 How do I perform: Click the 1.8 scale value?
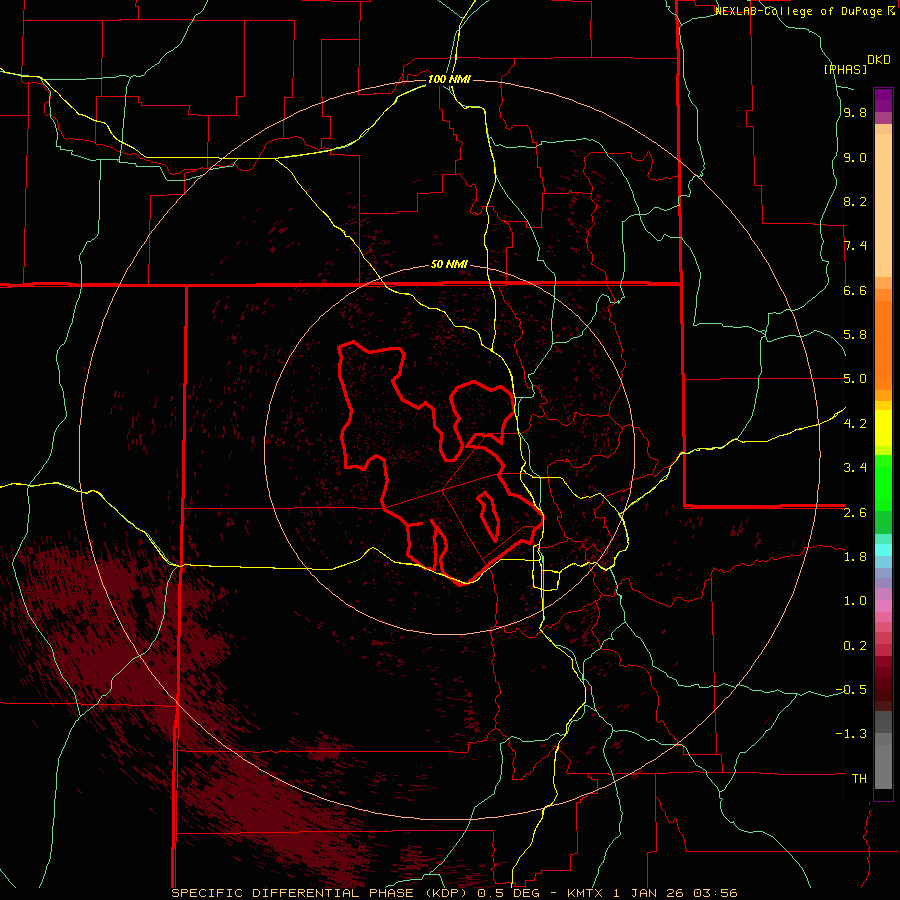click(x=855, y=557)
